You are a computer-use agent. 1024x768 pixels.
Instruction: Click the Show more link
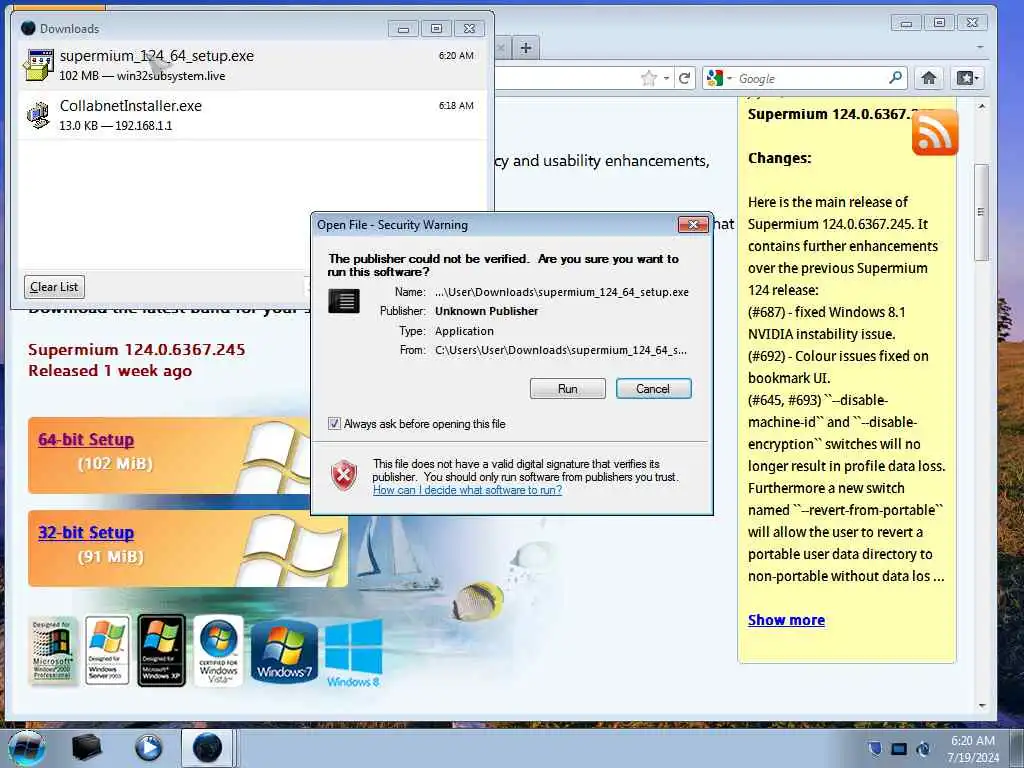[x=786, y=620]
